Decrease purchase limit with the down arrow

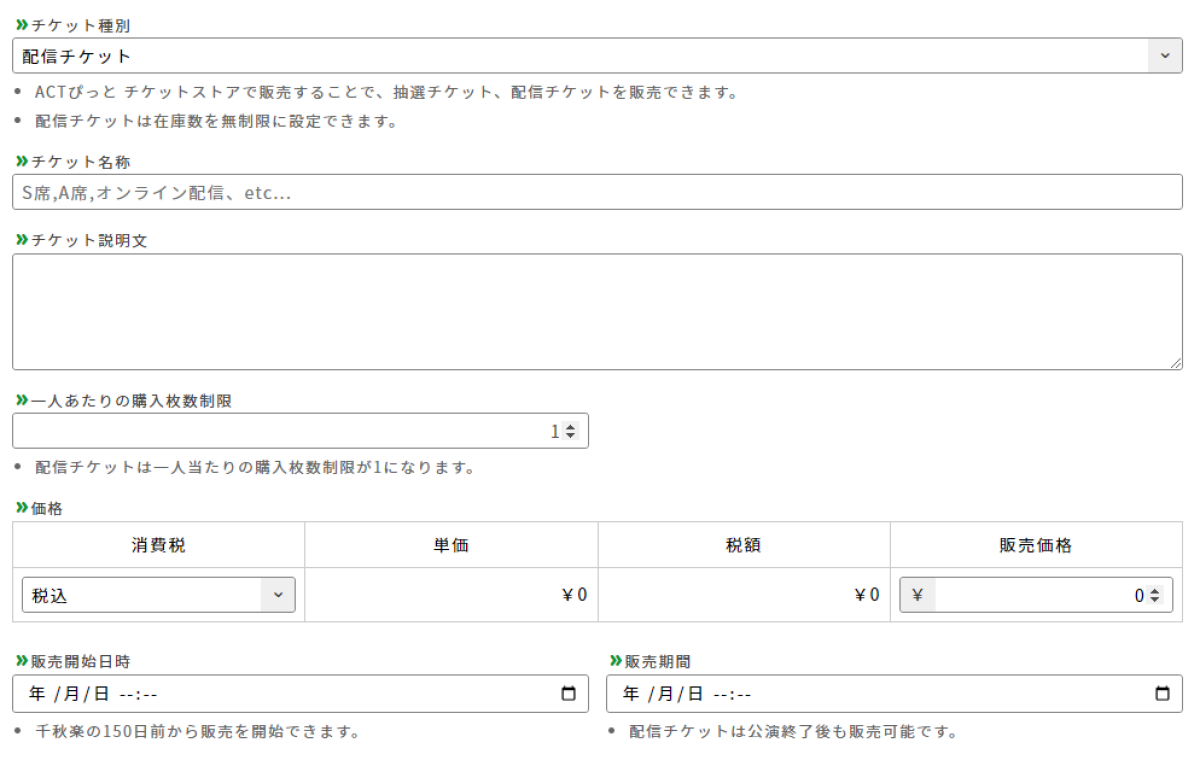(x=571, y=436)
